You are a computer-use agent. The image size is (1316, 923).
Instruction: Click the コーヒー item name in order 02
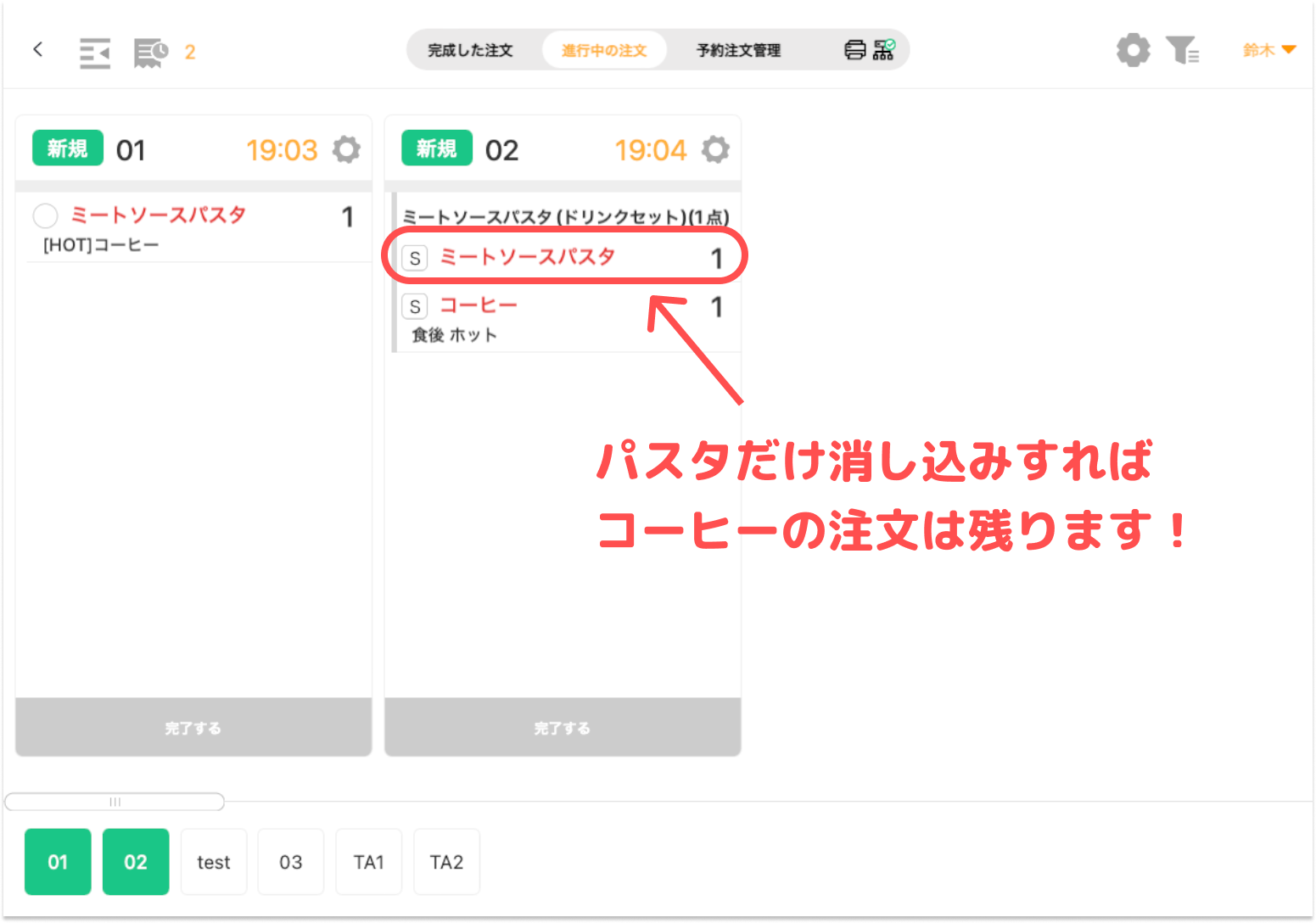pyautogui.click(x=479, y=305)
